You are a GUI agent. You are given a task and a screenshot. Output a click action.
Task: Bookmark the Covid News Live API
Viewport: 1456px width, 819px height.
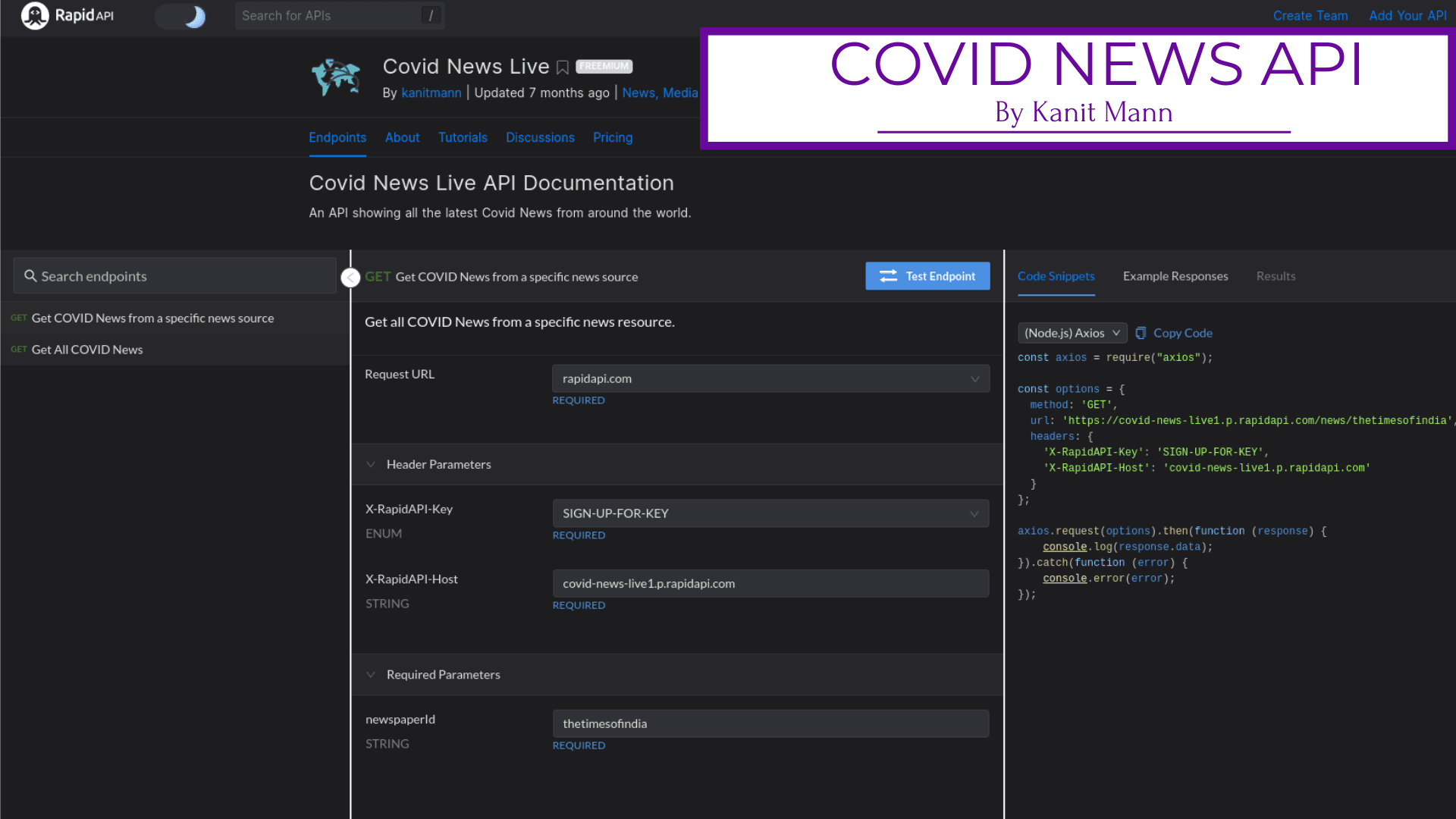click(563, 67)
